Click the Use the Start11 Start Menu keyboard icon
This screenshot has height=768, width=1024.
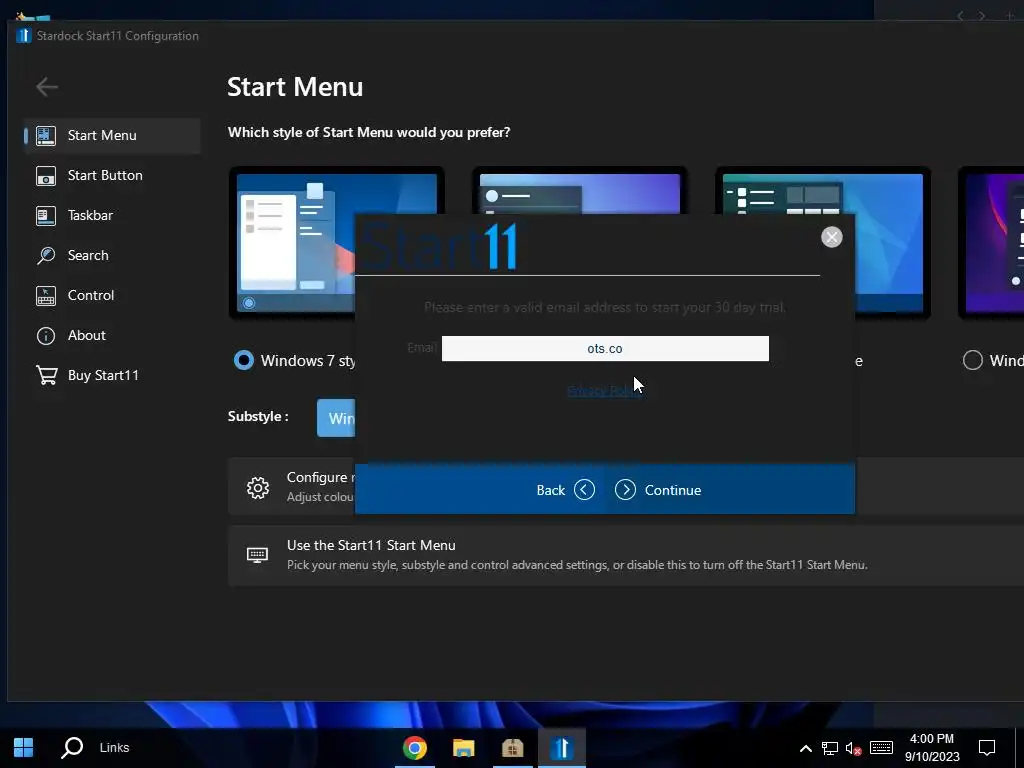tap(257, 555)
